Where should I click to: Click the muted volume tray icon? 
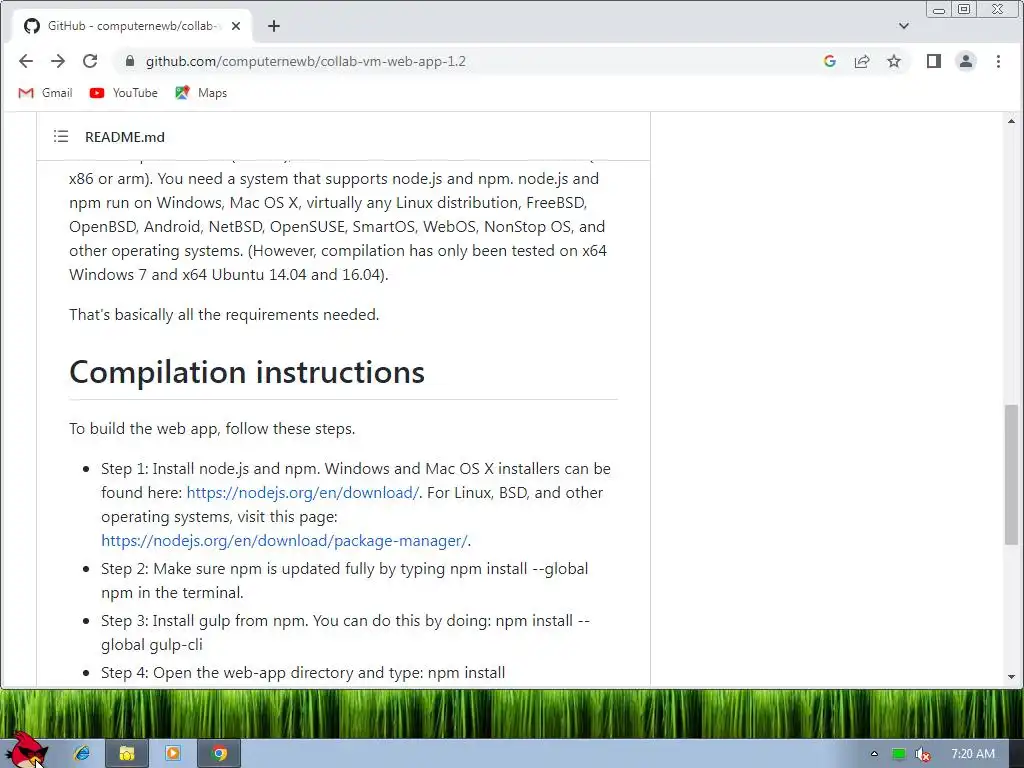pyautogui.click(x=922, y=754)
